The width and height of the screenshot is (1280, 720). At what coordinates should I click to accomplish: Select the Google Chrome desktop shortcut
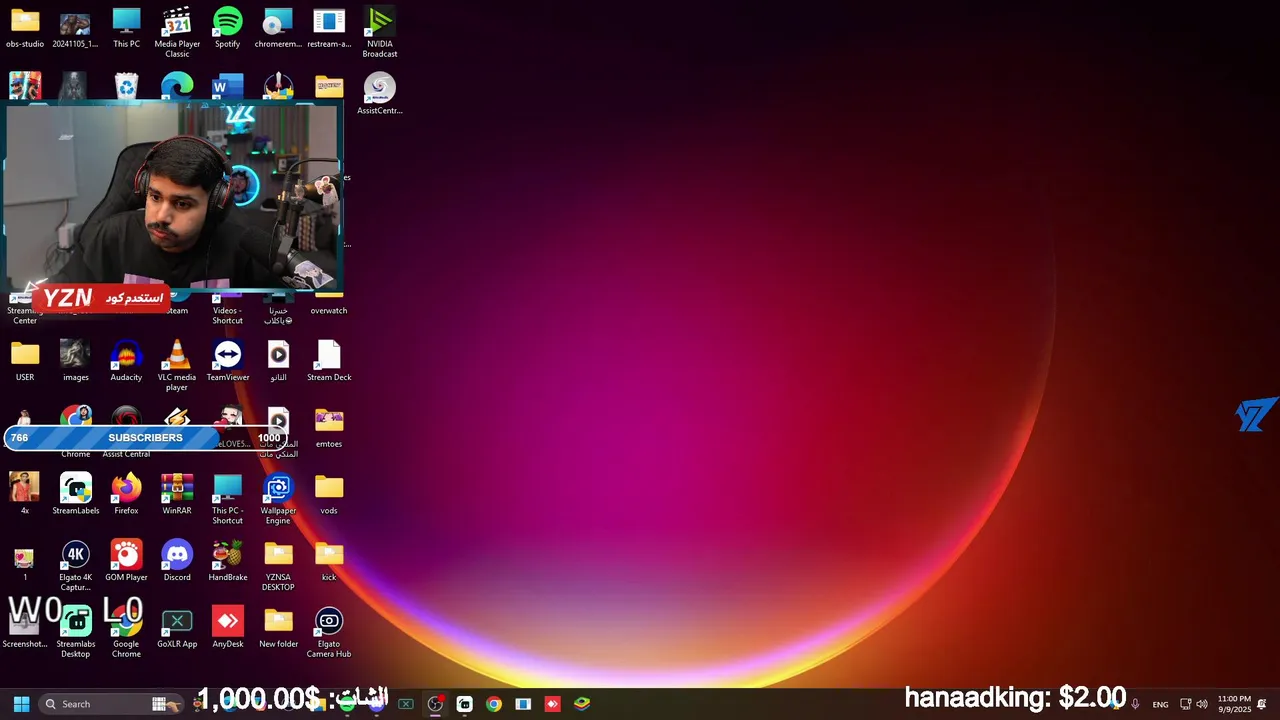coord(126,632)
